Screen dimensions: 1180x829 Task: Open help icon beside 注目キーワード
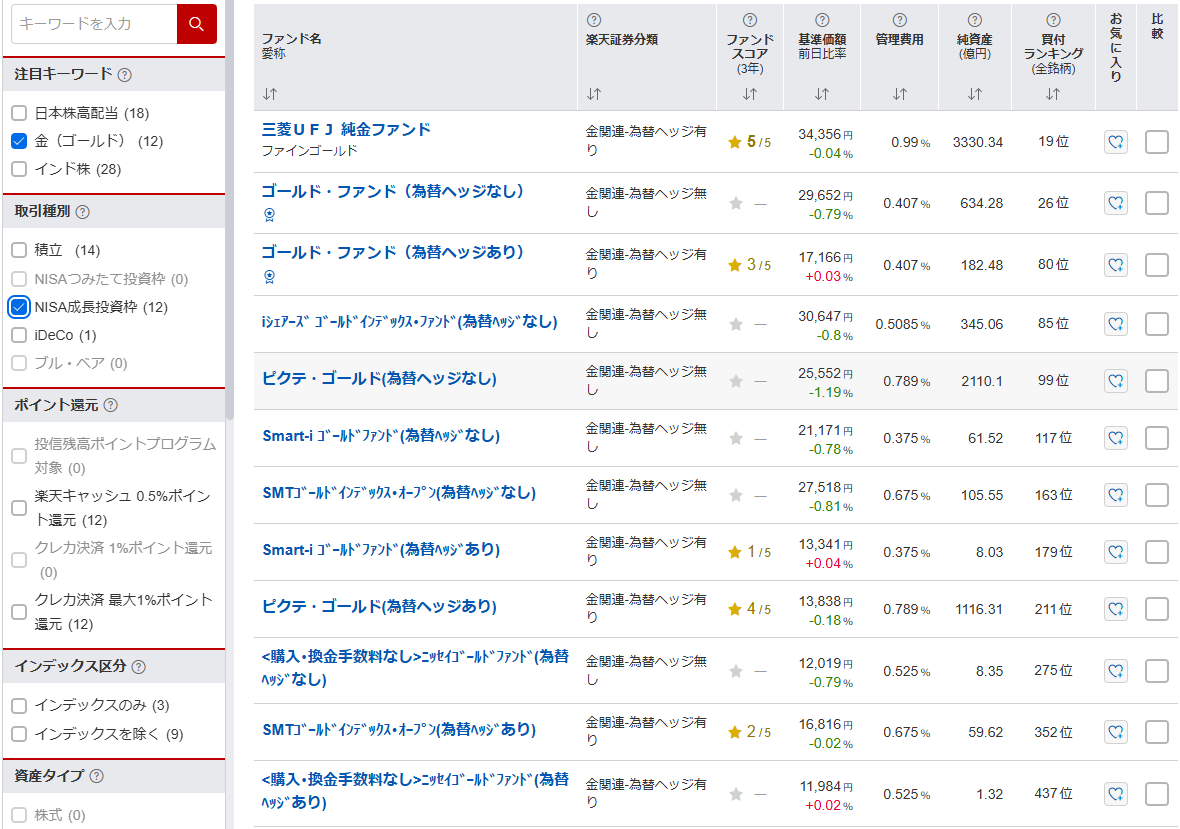pyautogui.click(x=125, y=74)
